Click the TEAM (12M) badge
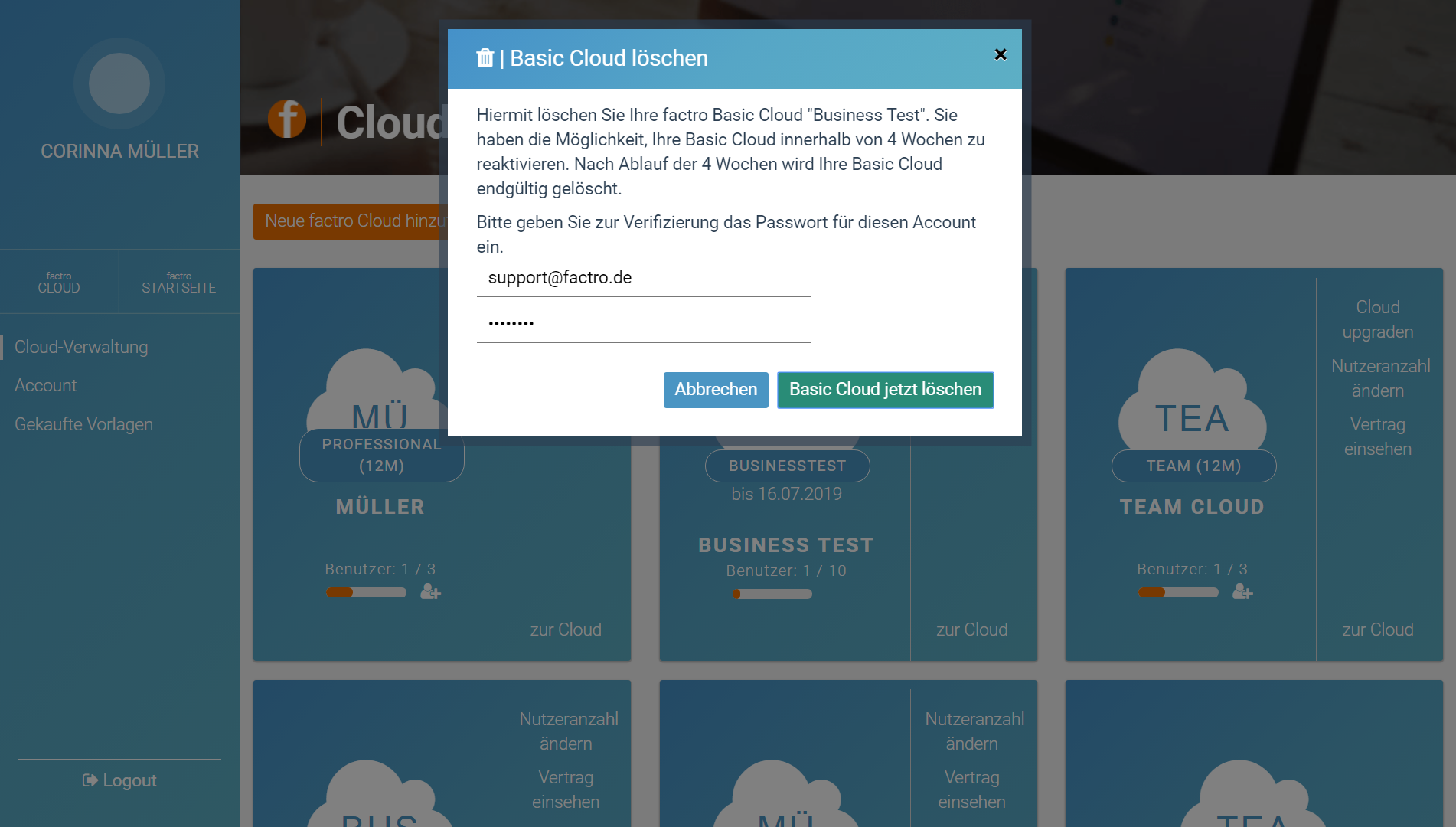Viewport: 1456px width, 827px height. pos(1193,466)
